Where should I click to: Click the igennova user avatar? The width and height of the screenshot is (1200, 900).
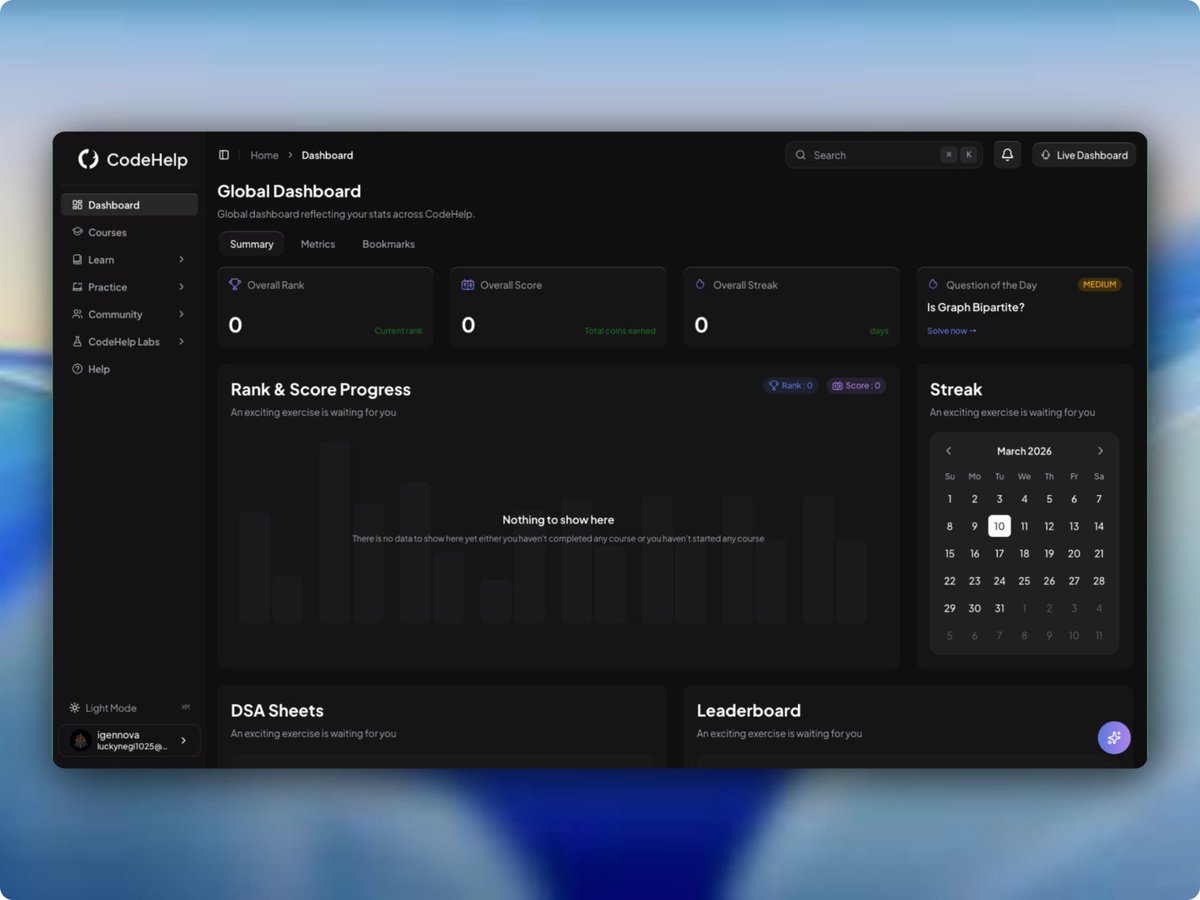(81, 740)
